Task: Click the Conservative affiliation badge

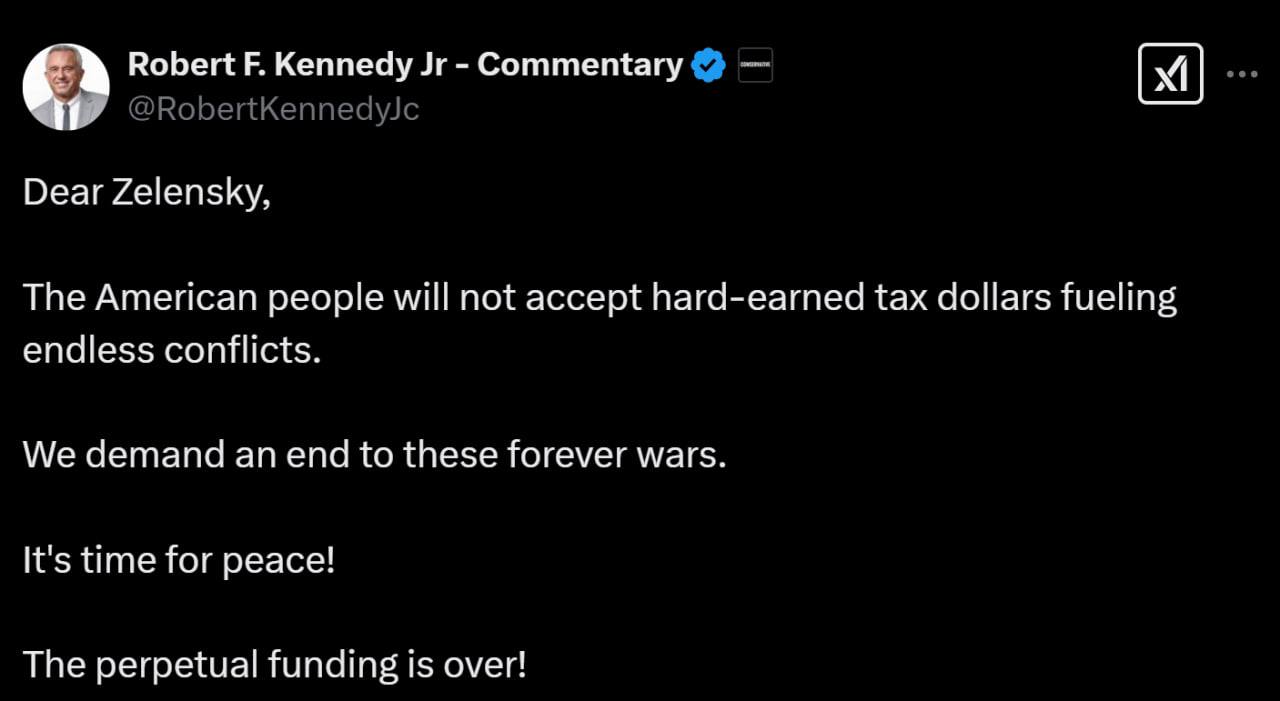Action: [755, 66]
